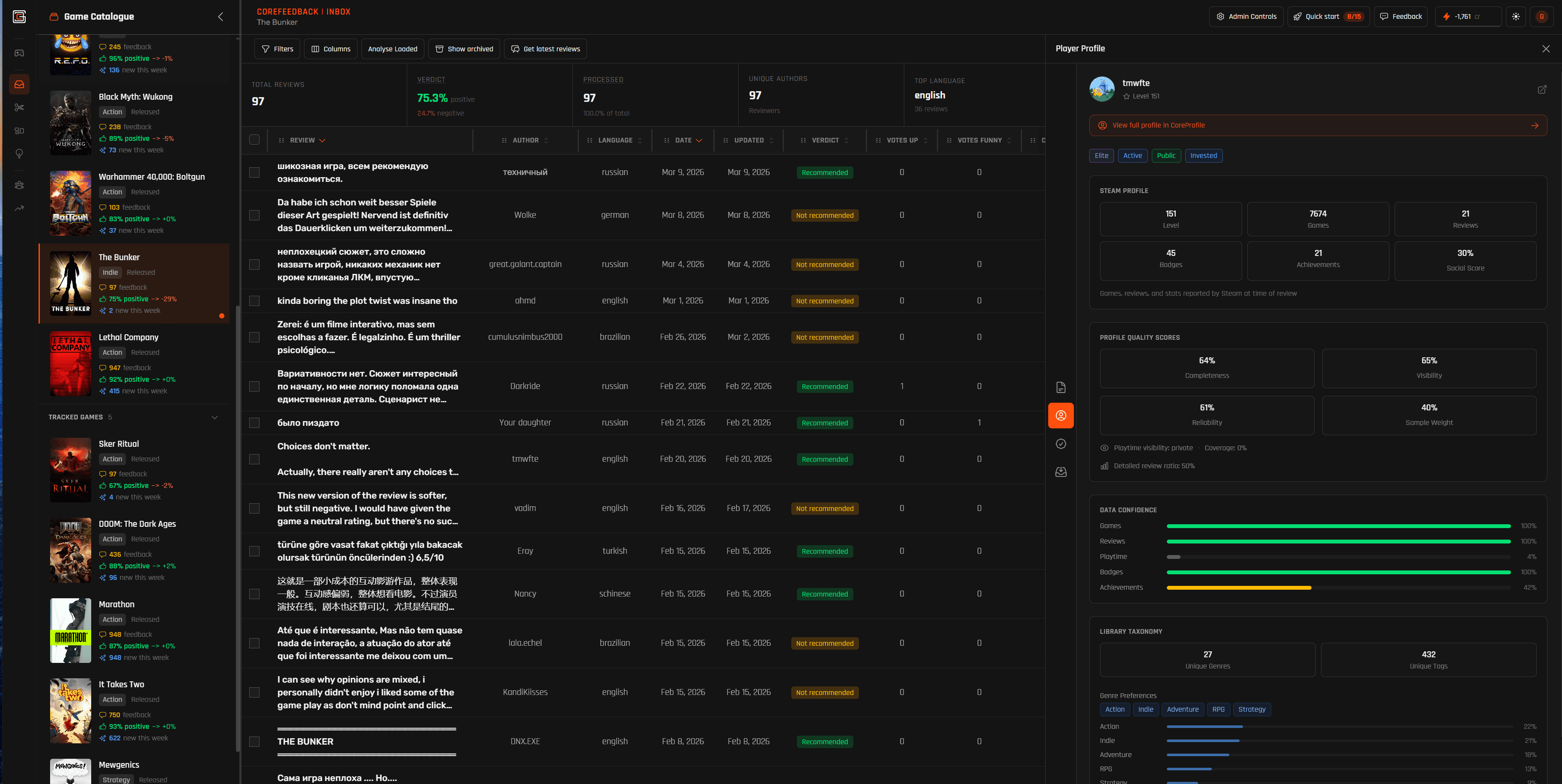The width and height of the screenshot is (1562, 784).
Task: Open the trending arrow analytics sidebar icon
Action: [19, 208]
